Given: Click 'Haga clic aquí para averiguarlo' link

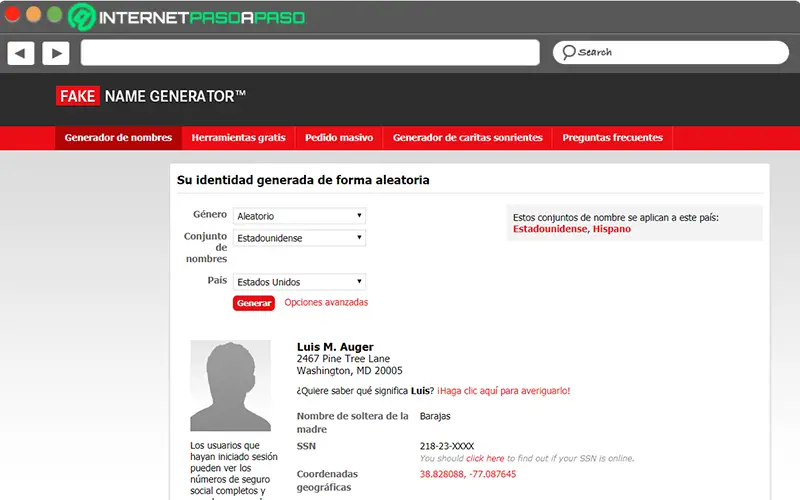Looking at the screenshot, I should [504, 391].
